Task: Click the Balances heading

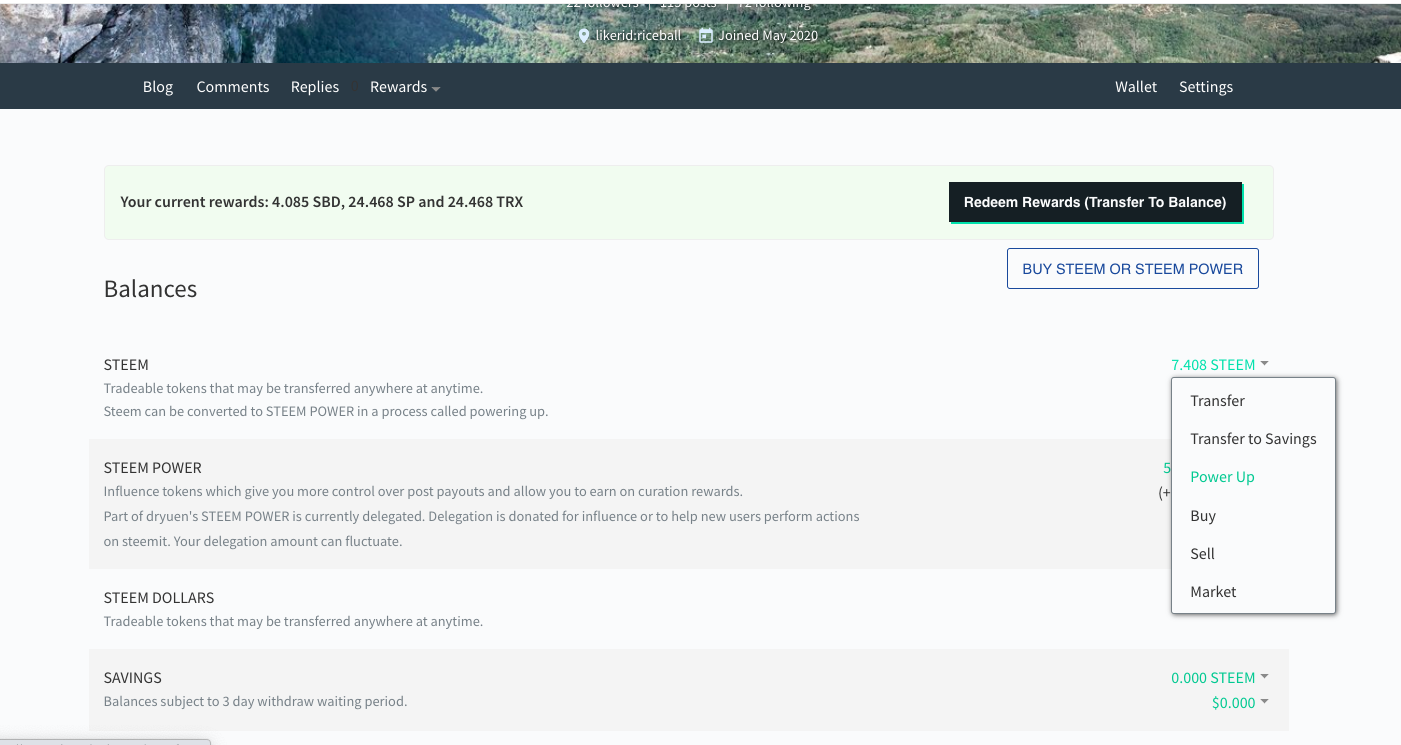Action: point(151,289)
